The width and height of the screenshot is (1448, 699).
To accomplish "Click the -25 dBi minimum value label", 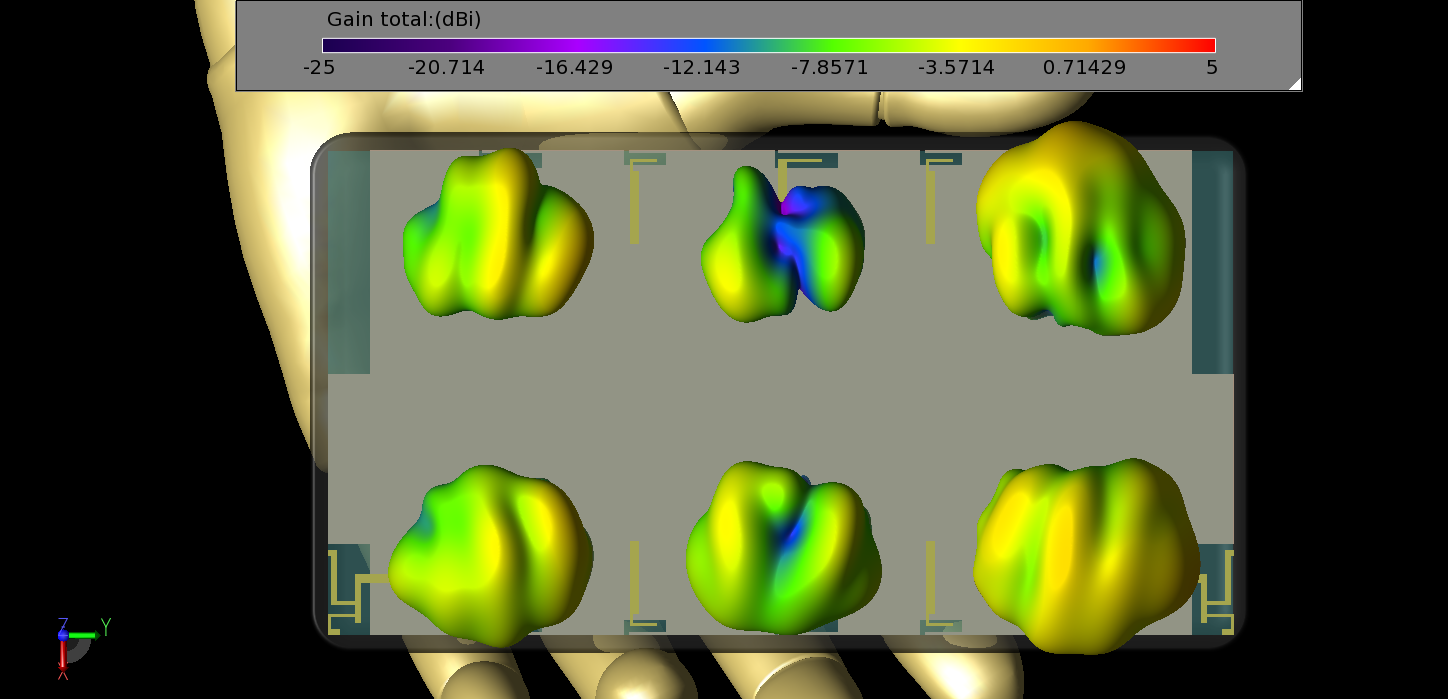I will click(x=318, y=67).
